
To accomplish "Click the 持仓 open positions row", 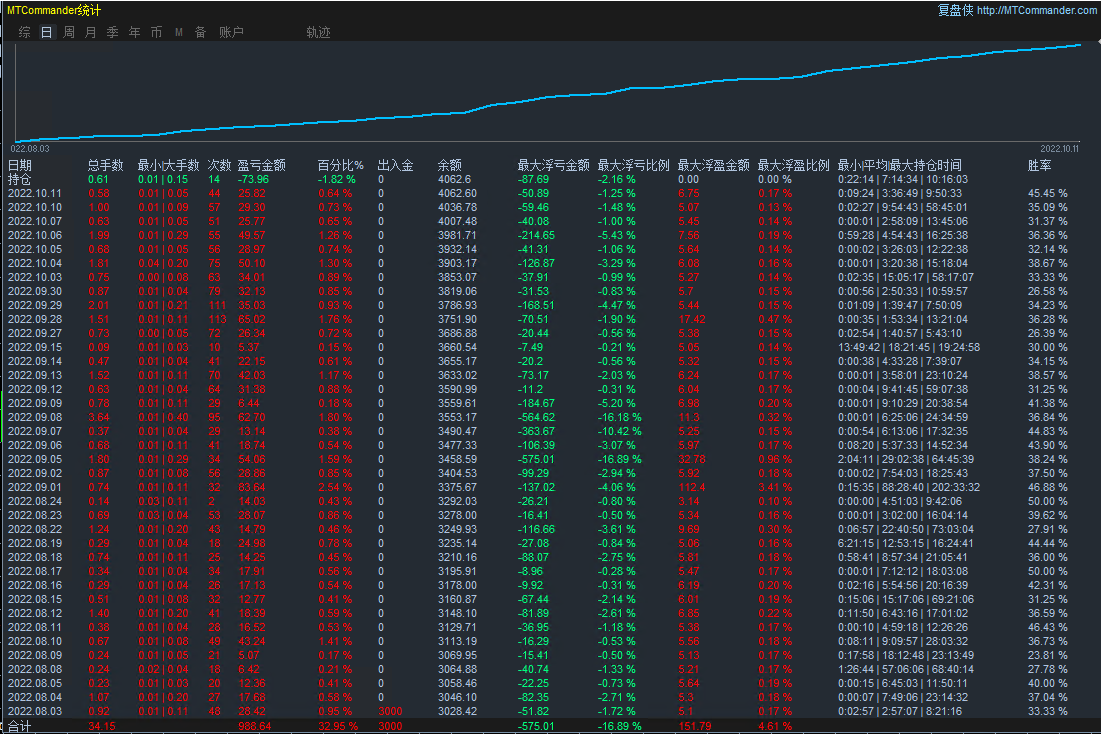I will point(20,179).
